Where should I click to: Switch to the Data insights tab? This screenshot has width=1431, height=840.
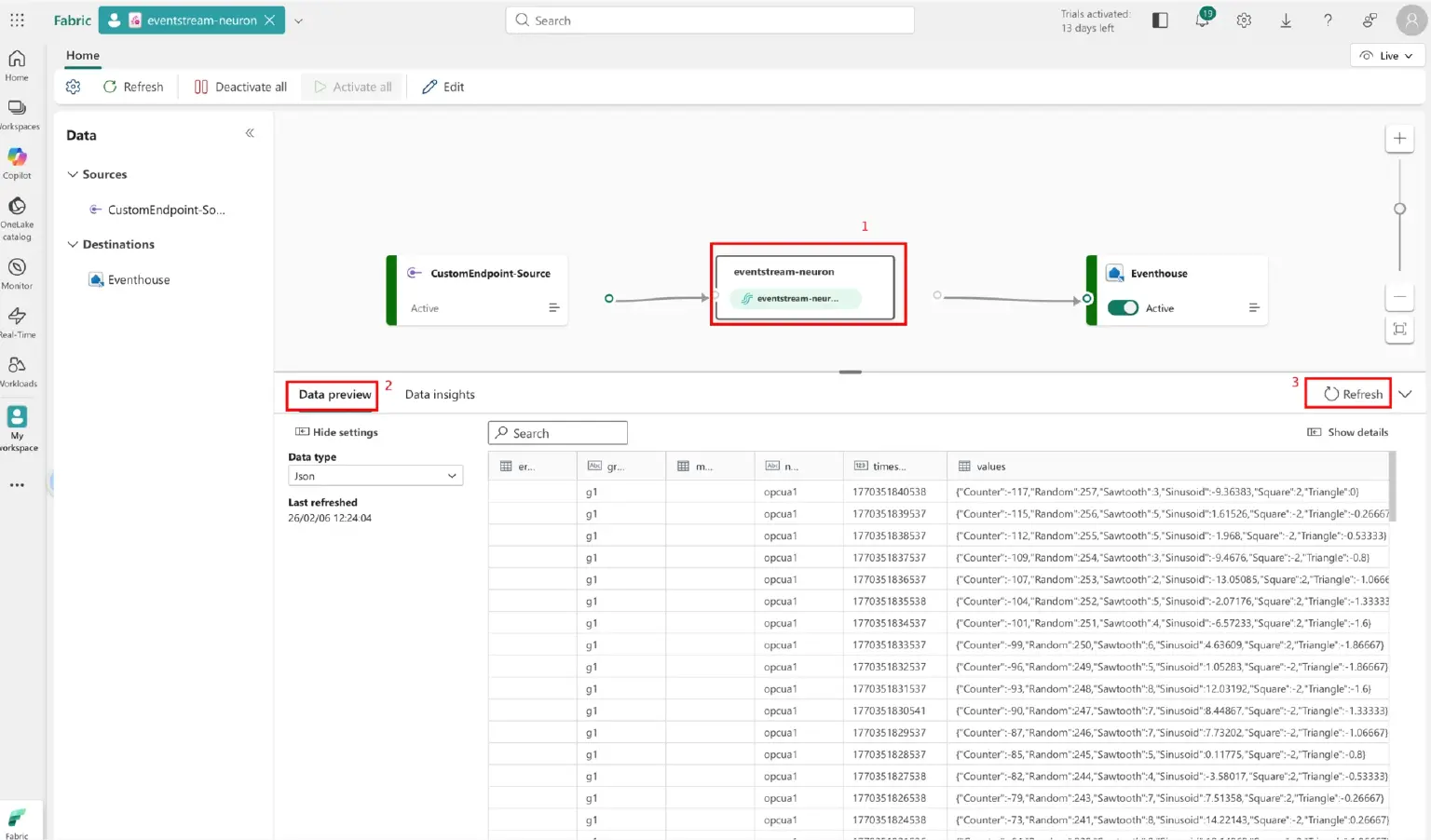click(x=440, y=395)
